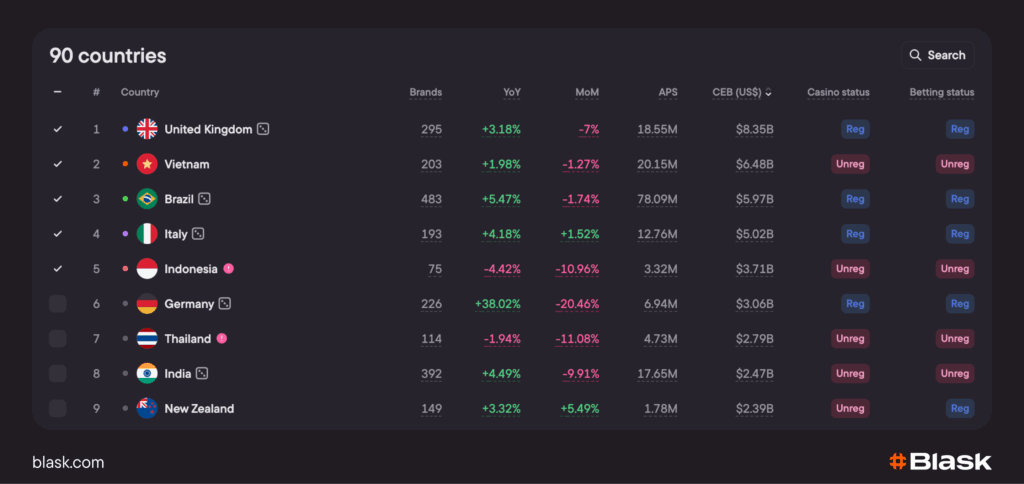The height and width of the screenshot is (484, 1024).
Task: Sort by CEB (US$) column arrow
Action: pyautogui.click(x=769, y=93)
